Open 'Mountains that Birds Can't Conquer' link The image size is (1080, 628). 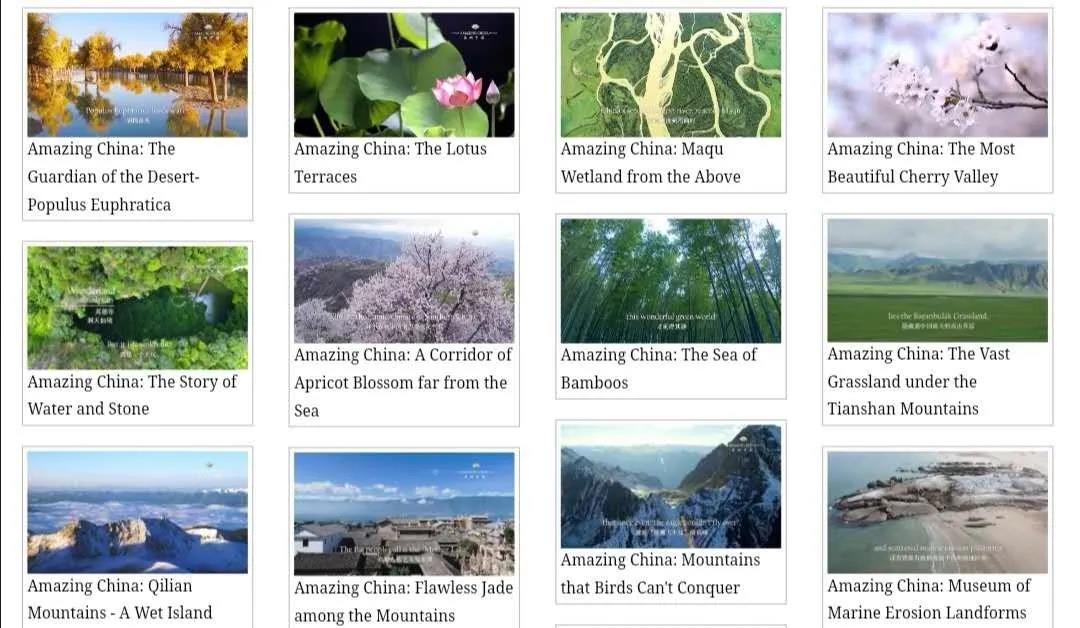(x=660, y=574)
